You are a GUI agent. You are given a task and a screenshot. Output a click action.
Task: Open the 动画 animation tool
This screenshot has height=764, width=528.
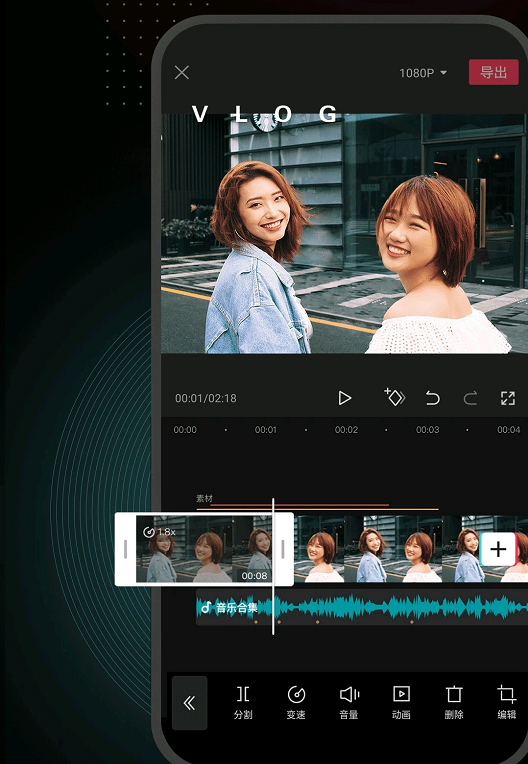click(x=401, y=702)
